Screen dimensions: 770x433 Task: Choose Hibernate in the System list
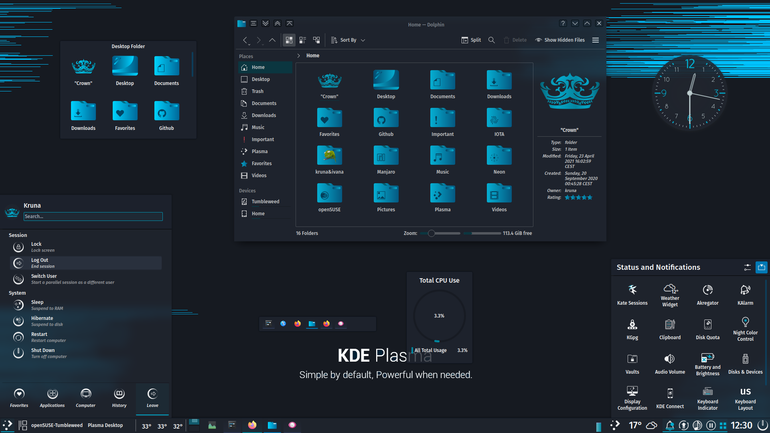[86, 321]
